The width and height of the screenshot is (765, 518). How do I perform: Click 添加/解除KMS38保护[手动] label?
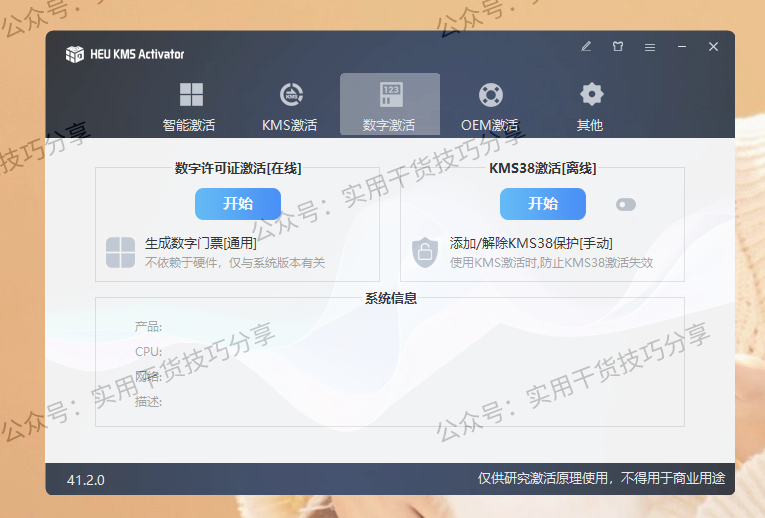[531, 243]
